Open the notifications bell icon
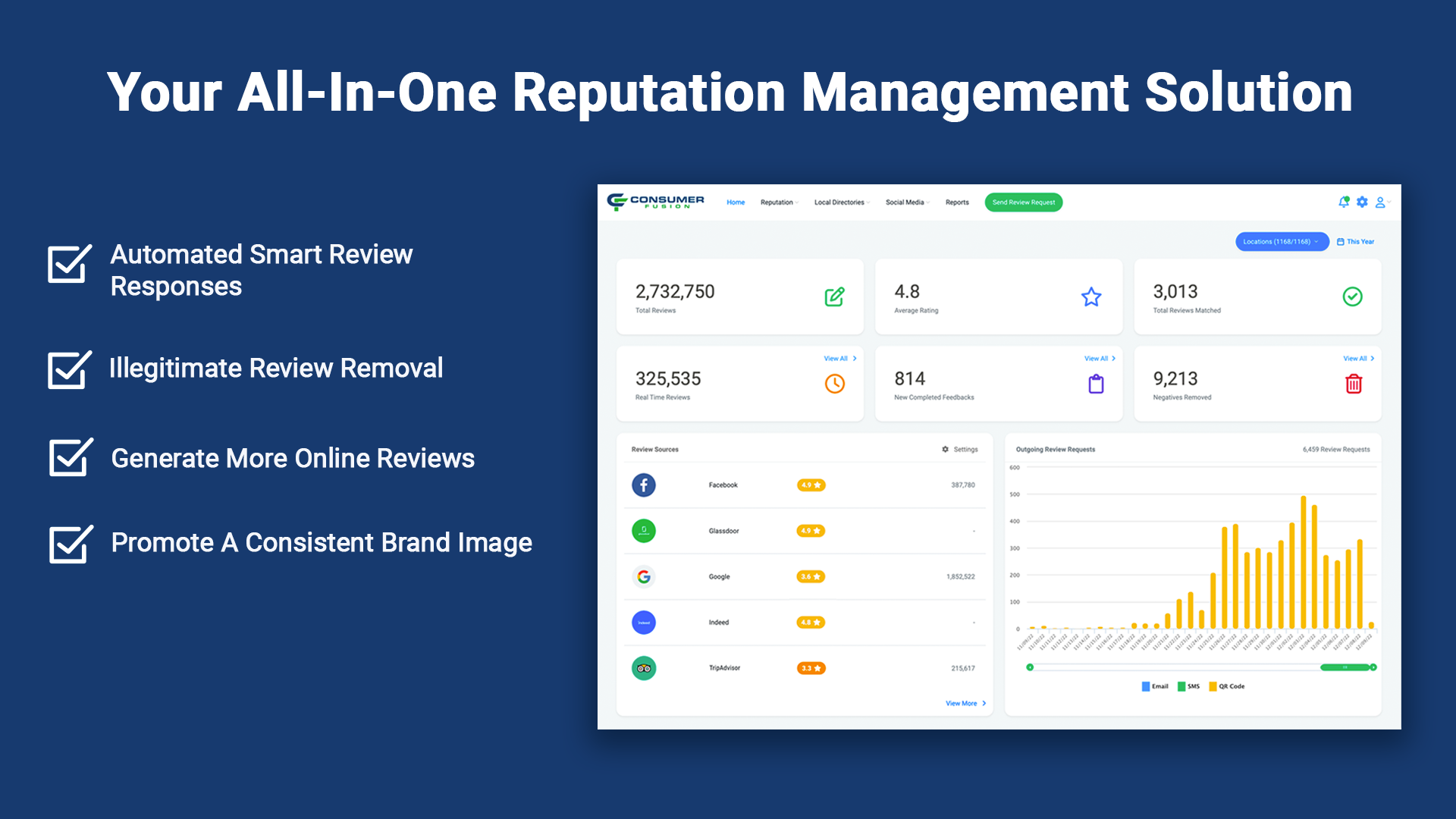 [1344, 202]
